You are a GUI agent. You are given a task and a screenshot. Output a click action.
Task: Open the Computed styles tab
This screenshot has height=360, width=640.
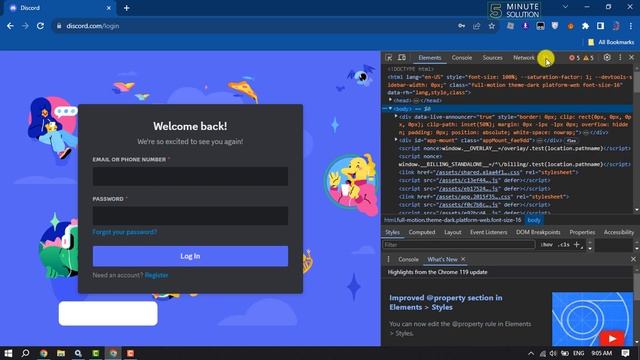coord(422,232)
